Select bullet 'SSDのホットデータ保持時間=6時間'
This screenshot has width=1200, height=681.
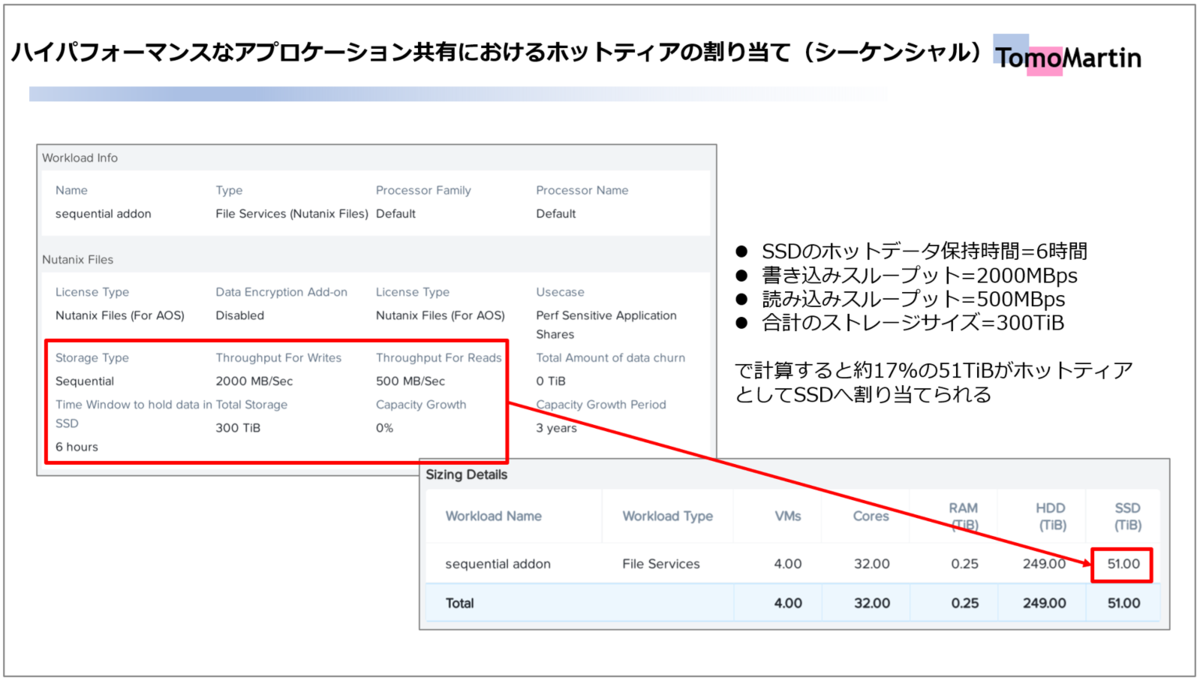pyautogui.click(x=910, y=252)
